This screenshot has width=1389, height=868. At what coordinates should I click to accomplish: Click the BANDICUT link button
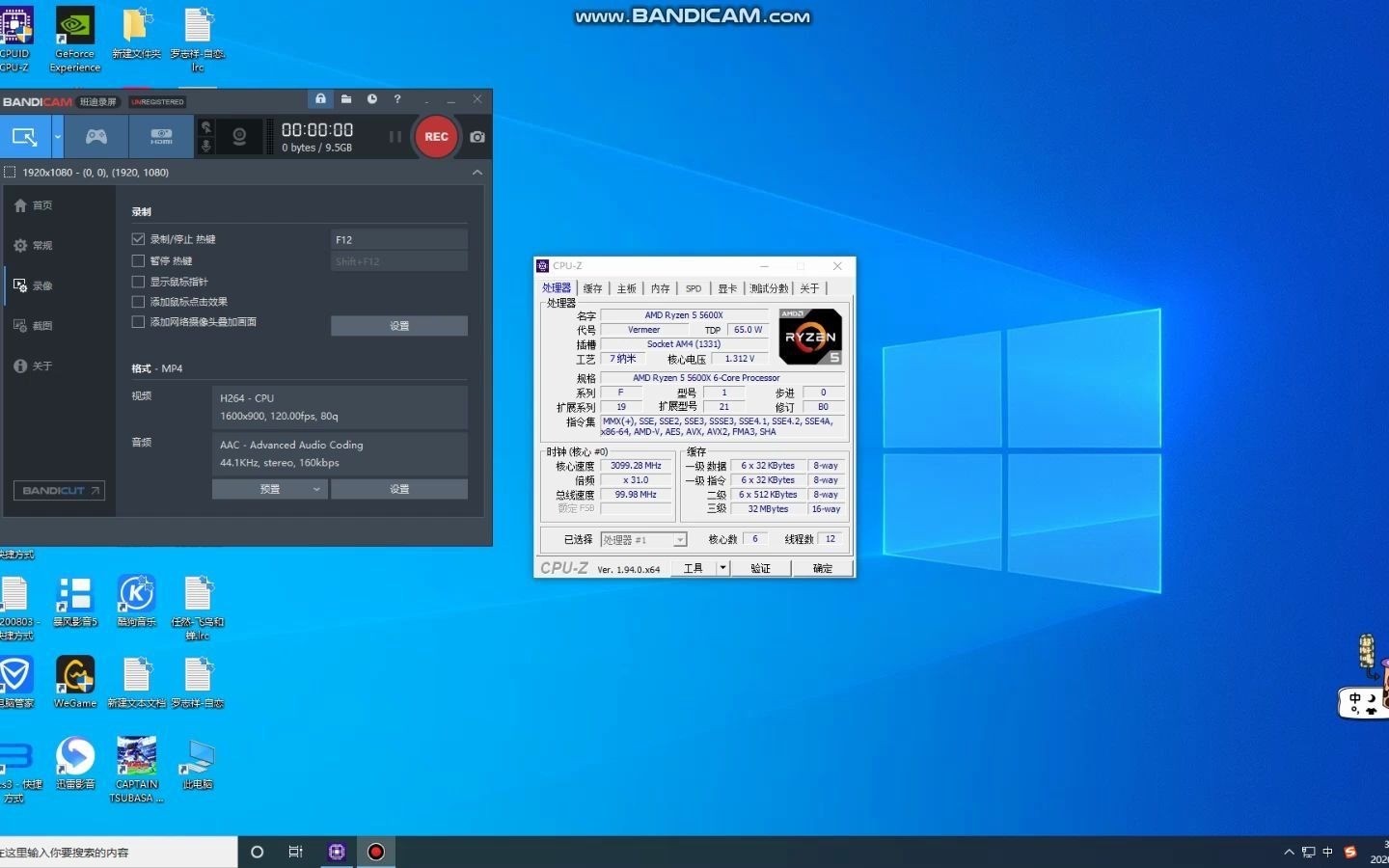[x=59, y=491]
